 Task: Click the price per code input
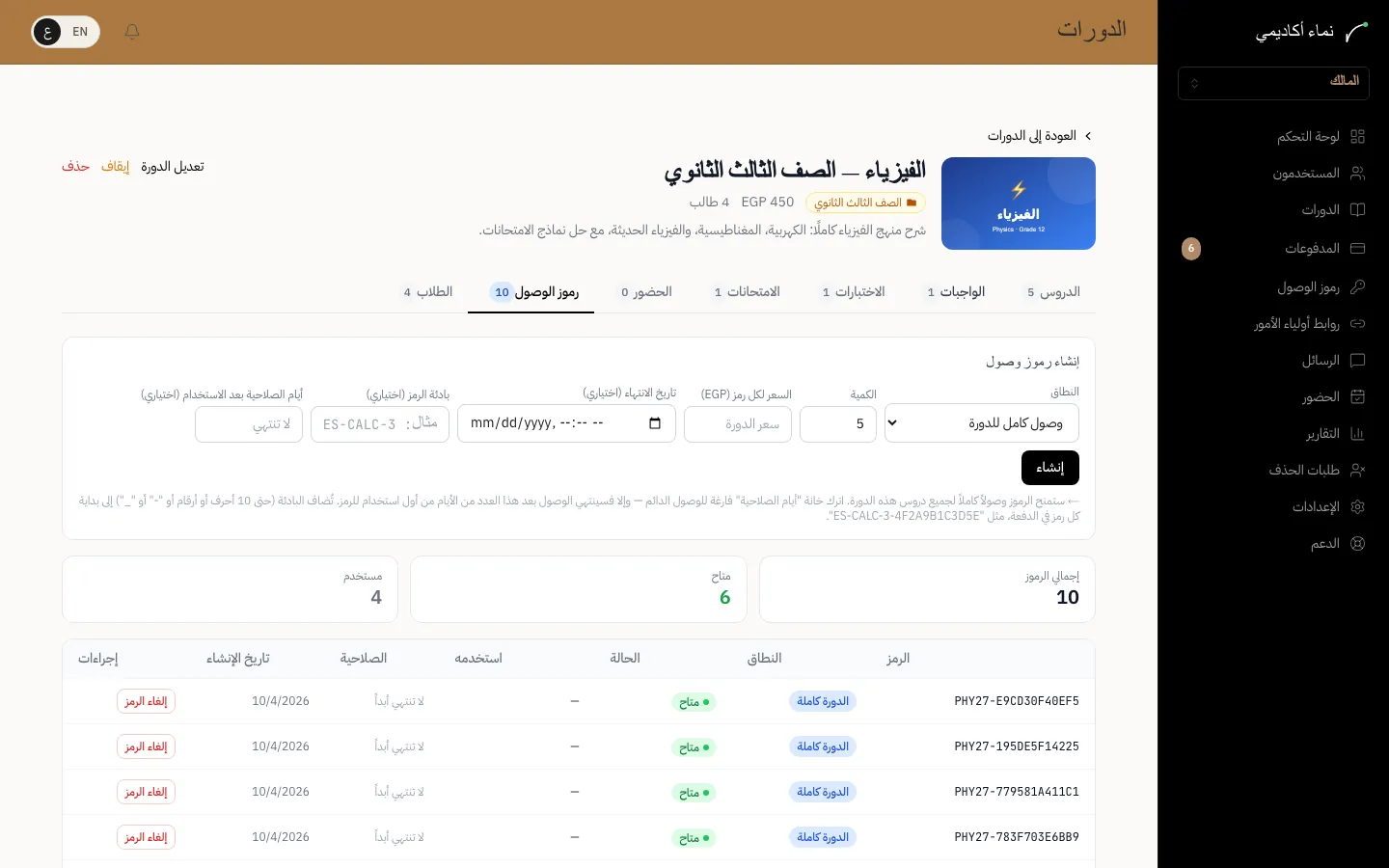coord(738,424)
